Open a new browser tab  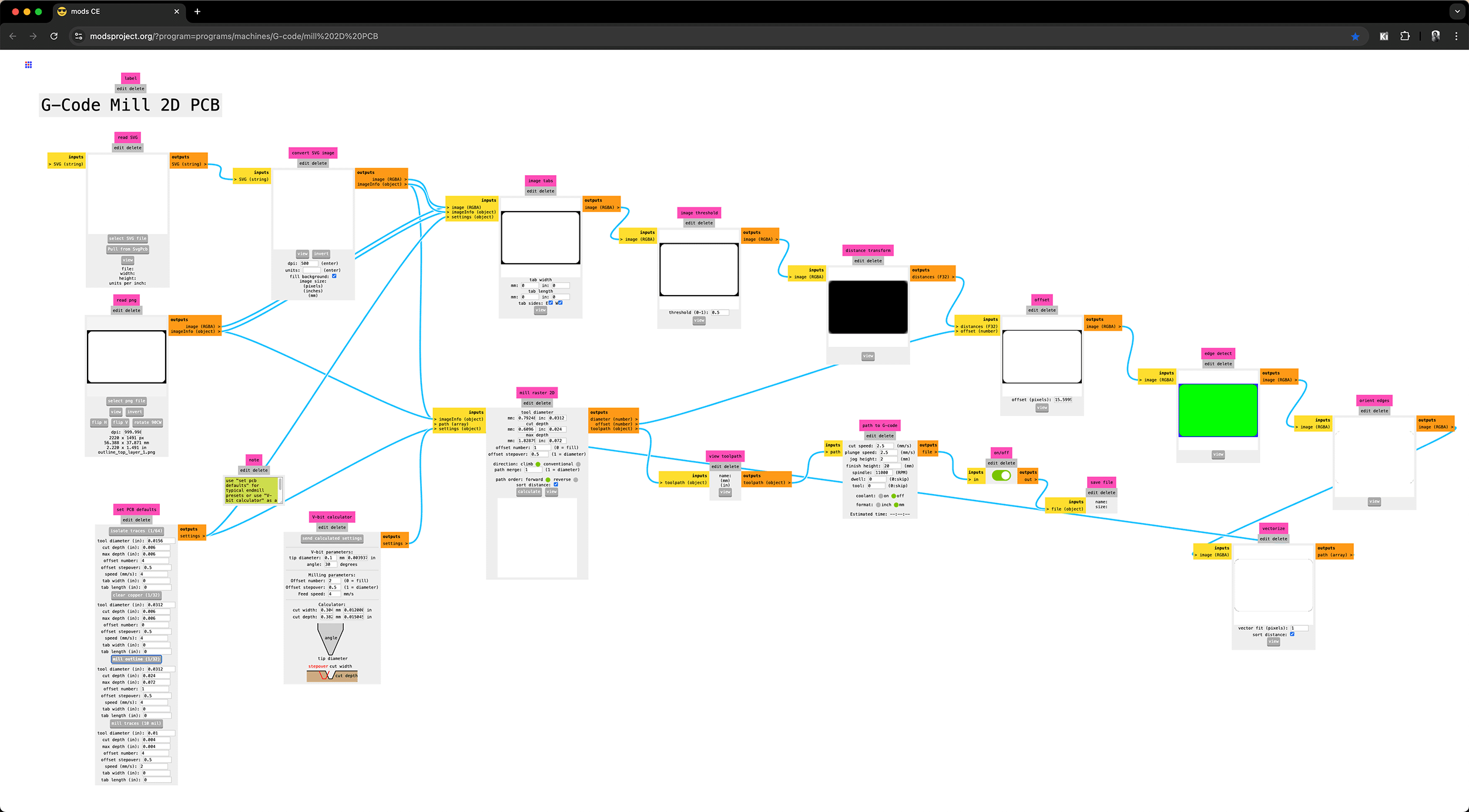[197, 12]
